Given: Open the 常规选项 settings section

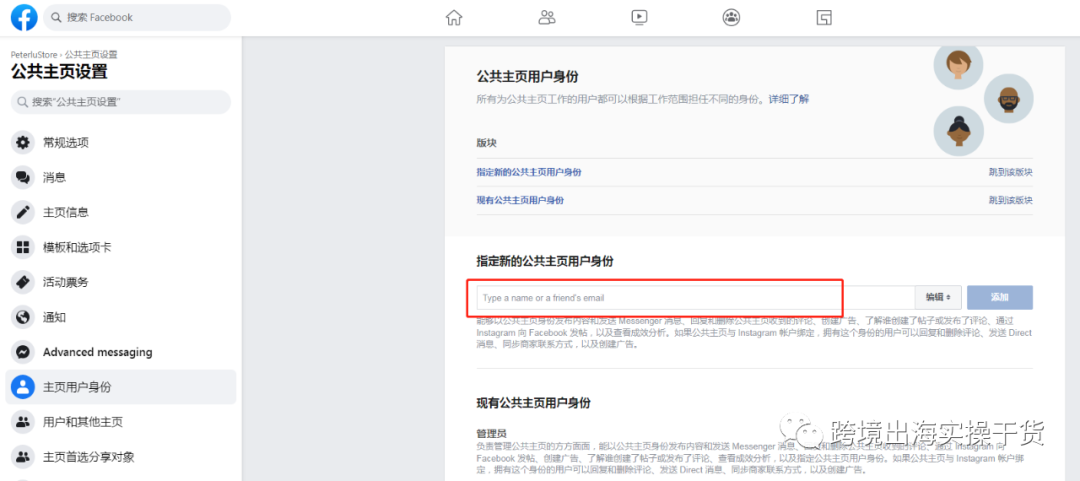Looking at the screenshot, I should 121,143.
